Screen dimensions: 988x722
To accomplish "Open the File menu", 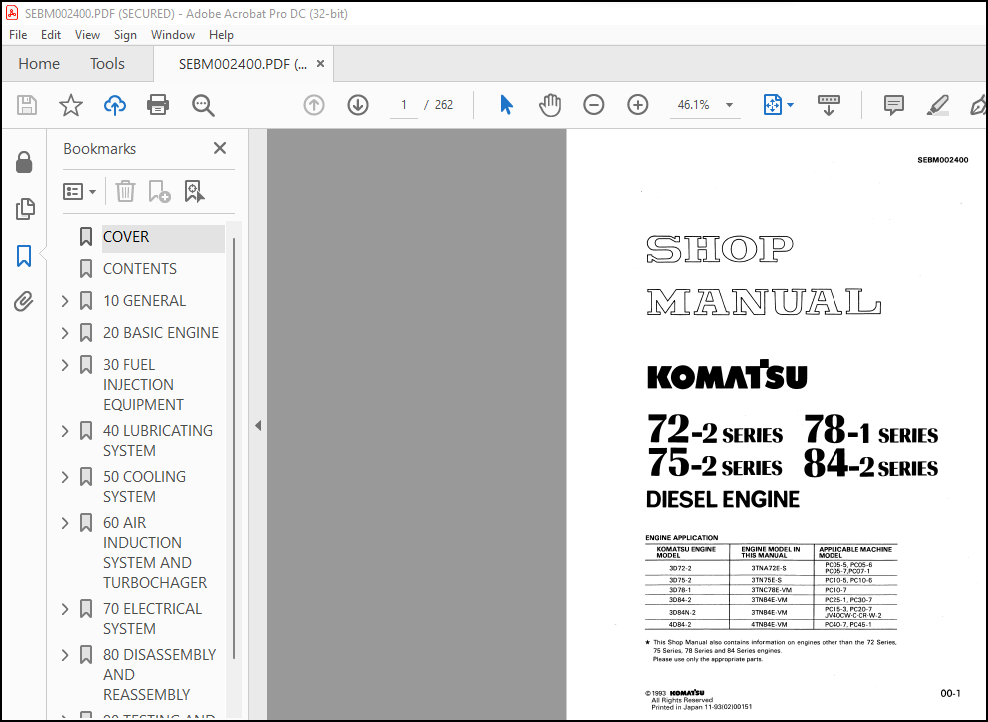I will click(x=18, y=35).
